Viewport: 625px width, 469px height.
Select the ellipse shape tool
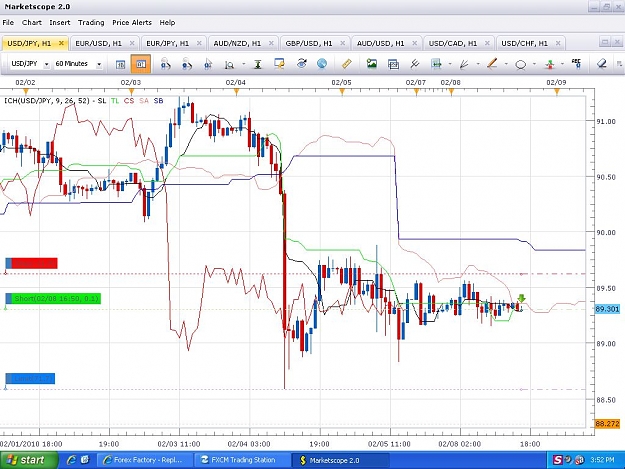point(521,64)
